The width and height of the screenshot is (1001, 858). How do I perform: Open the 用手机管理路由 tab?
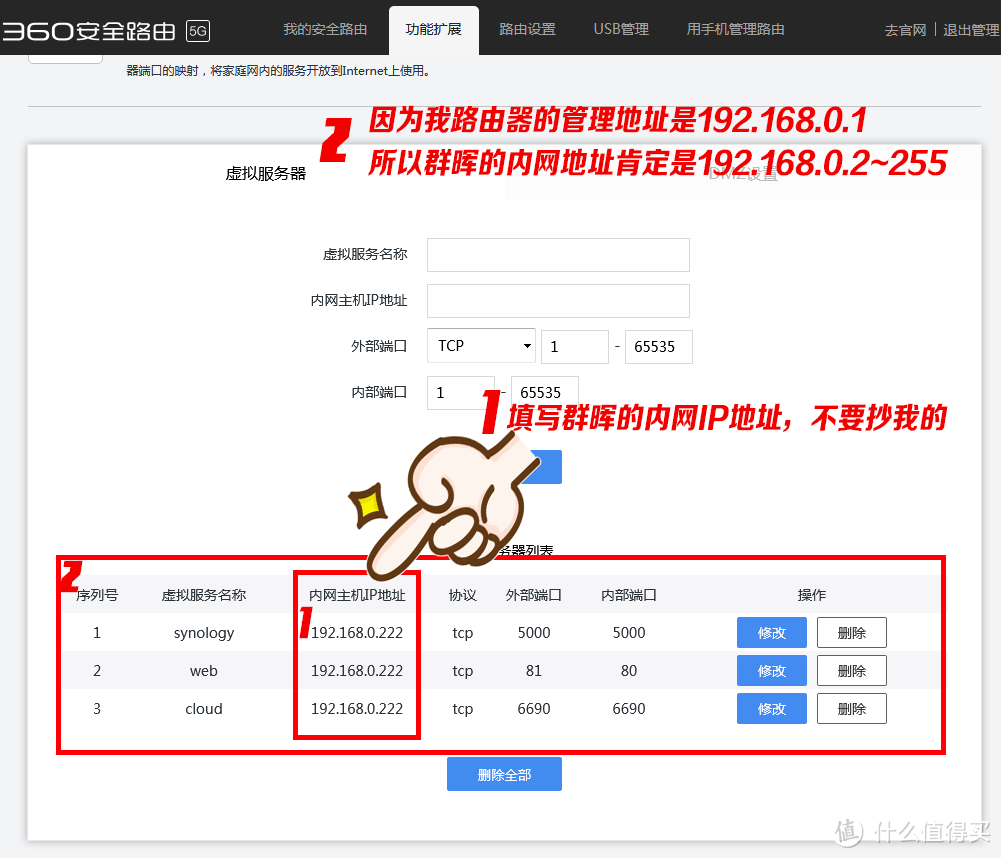pos(735,29)
